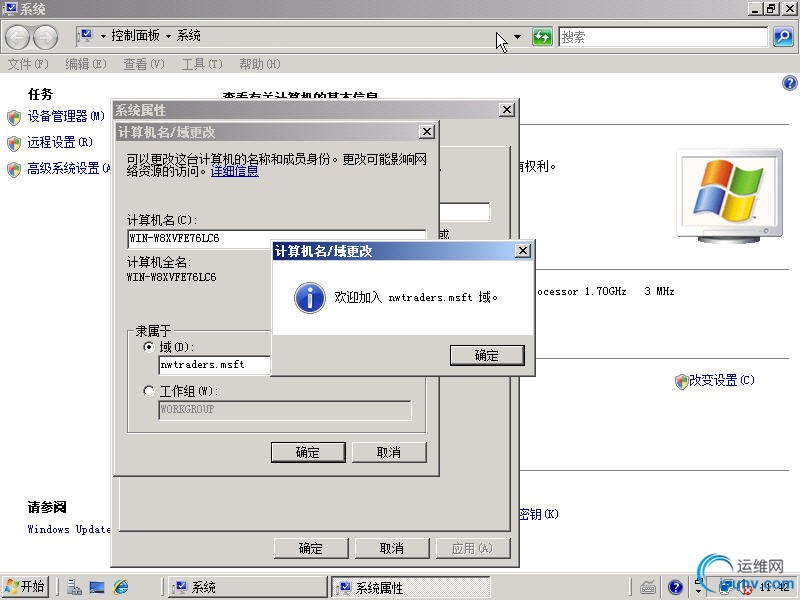Click 取消 in the 系统属性 dialog
800x600 pixels.
392,548
